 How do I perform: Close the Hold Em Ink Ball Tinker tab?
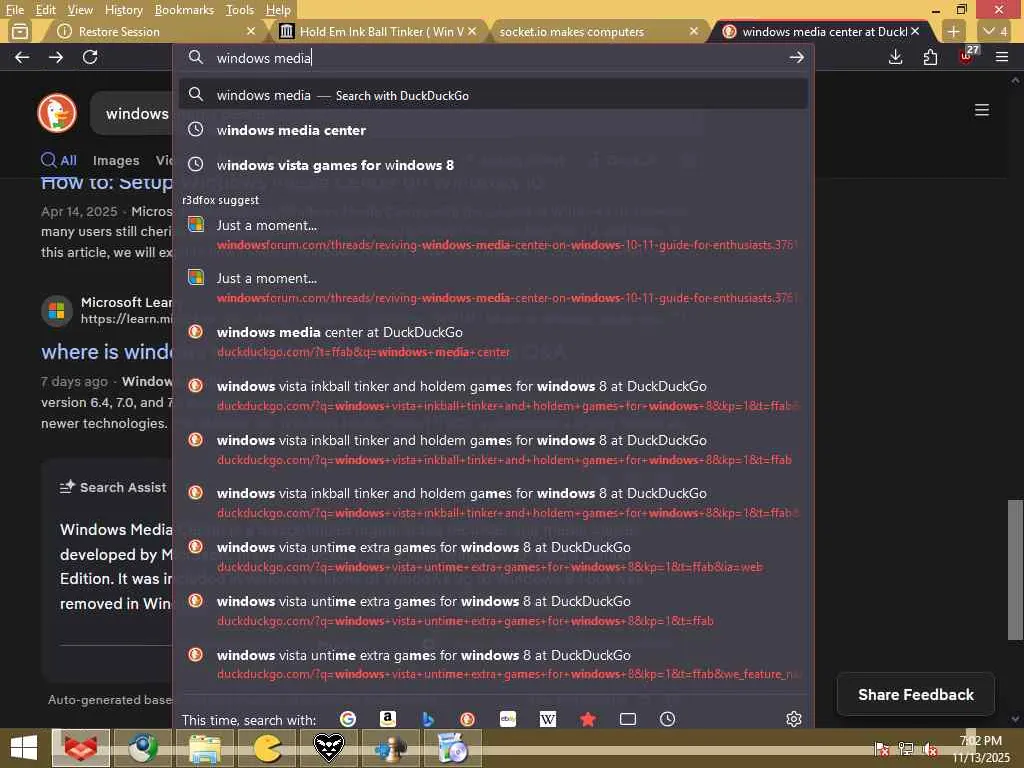tap(472, 31)
